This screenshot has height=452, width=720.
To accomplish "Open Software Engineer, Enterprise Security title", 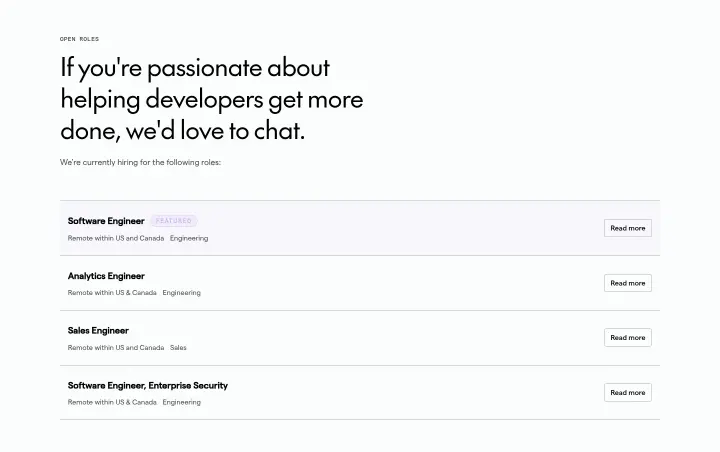I will point(148,385).
